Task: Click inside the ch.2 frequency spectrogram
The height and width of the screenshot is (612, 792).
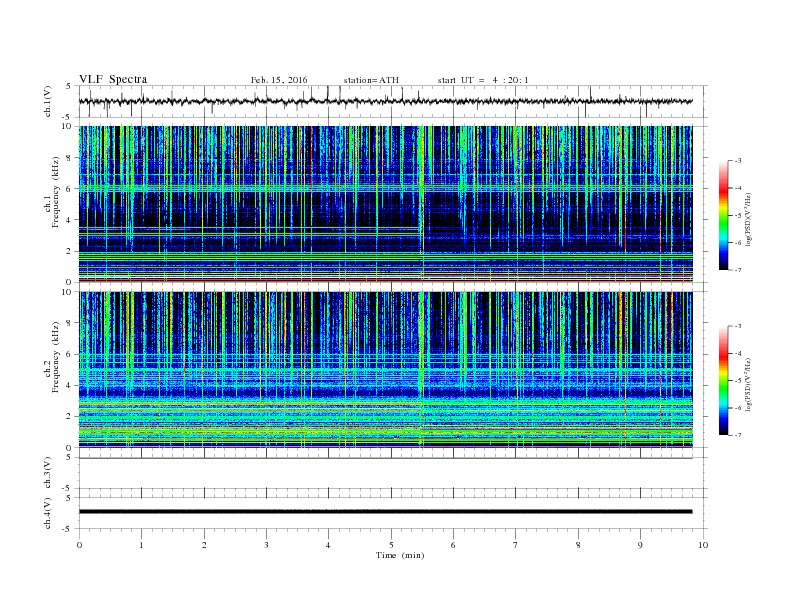Action: [x=385, y=370]
